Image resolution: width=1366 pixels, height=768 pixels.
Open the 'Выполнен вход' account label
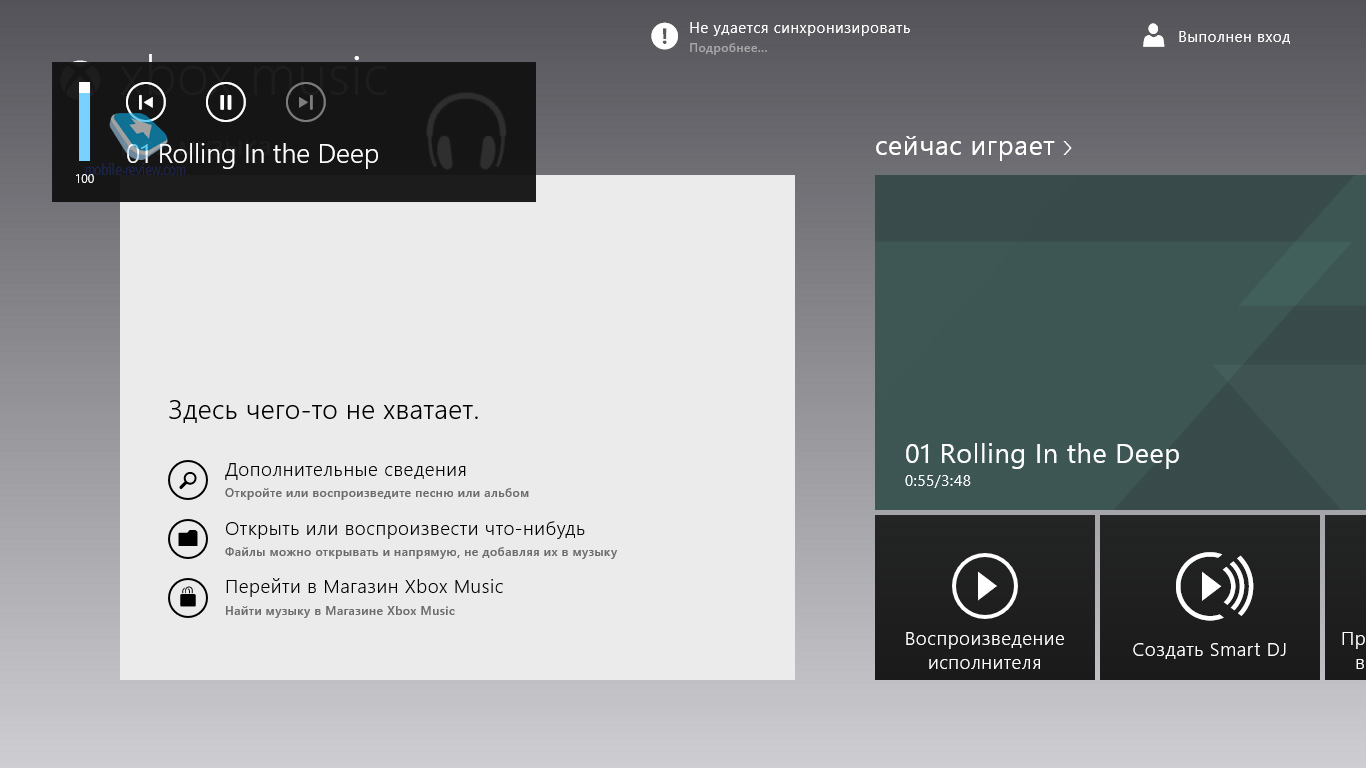[x=1234, y=37]
